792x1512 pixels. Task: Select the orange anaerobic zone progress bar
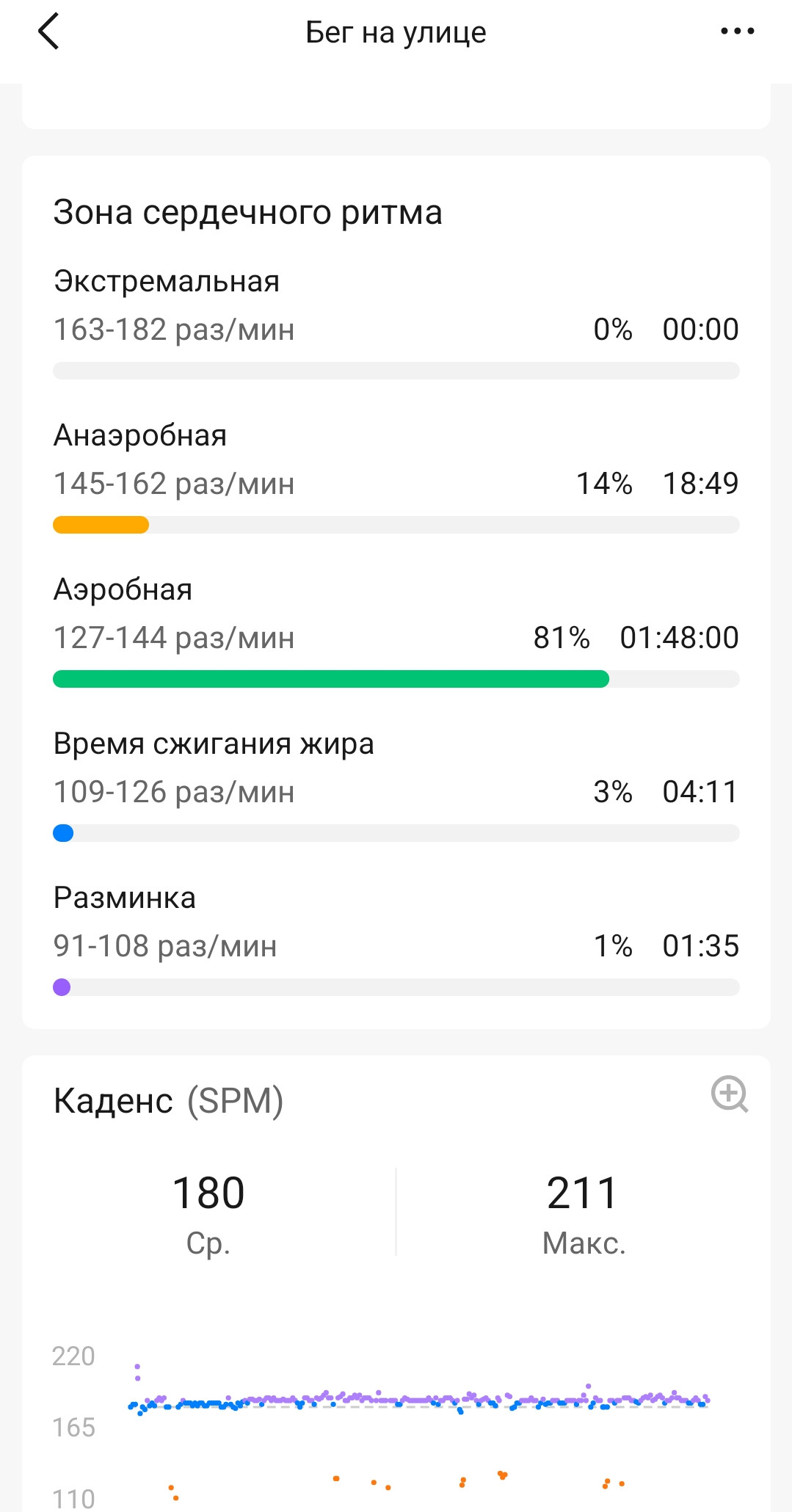pyautogui.click(x=101, y=525)
